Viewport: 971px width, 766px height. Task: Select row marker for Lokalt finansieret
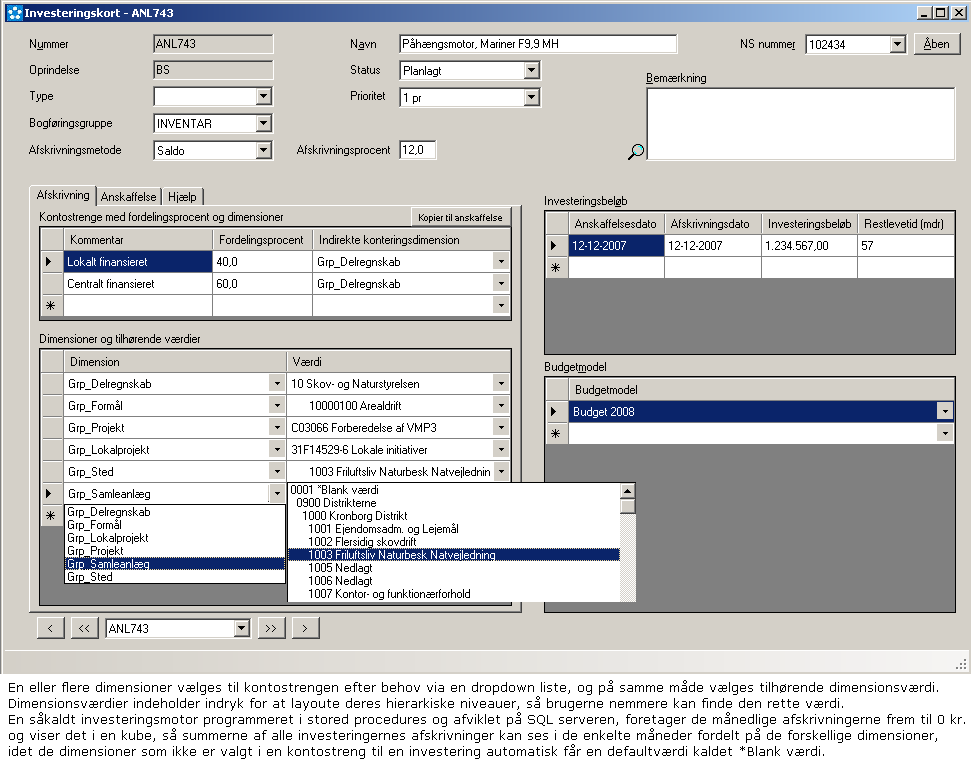(x=52, y=262)
